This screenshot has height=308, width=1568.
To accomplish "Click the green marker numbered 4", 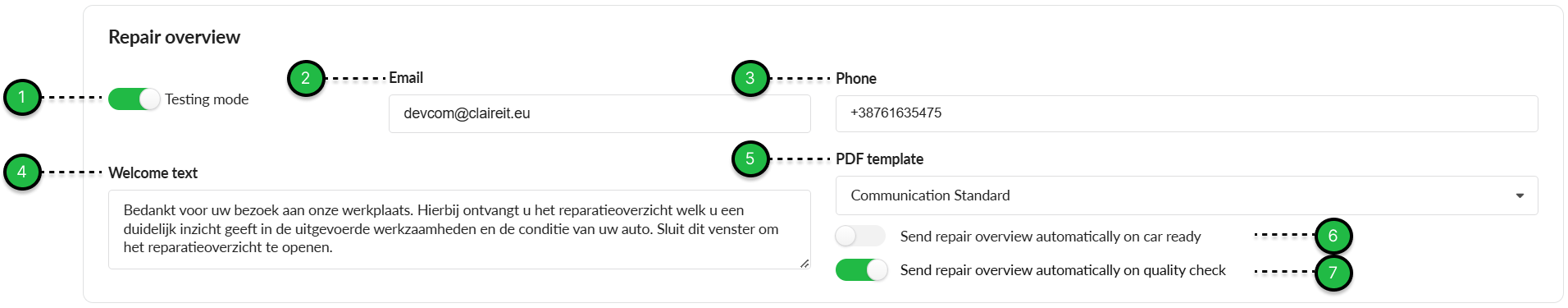I will pyautogui.click(x=22, y=172).
